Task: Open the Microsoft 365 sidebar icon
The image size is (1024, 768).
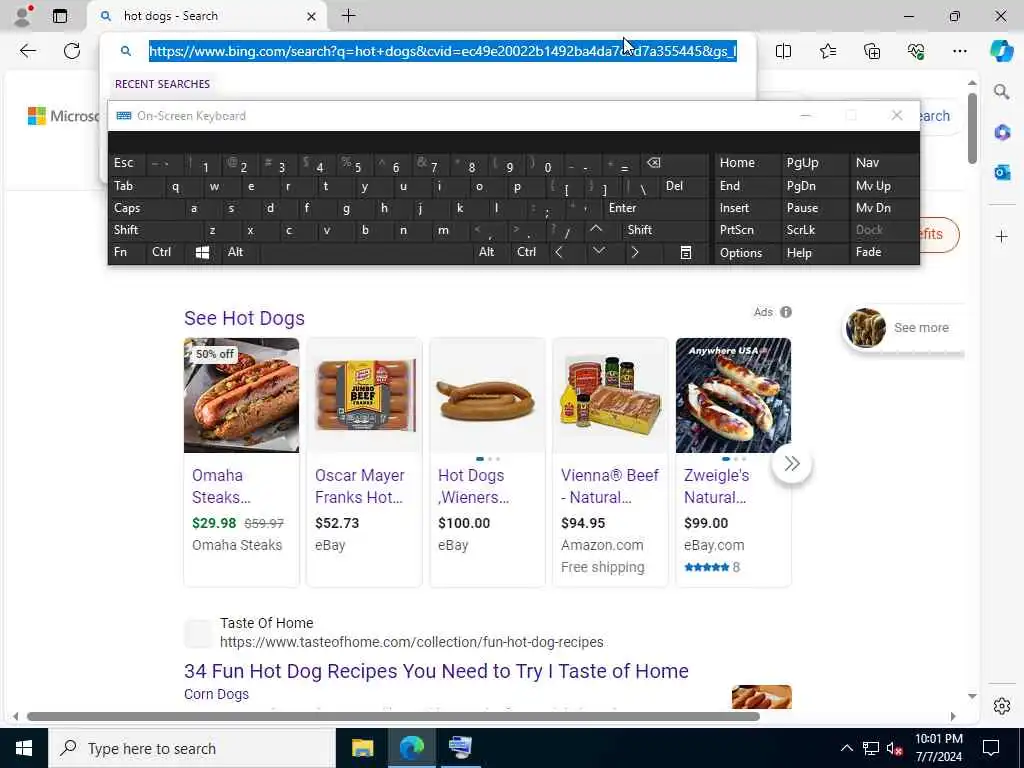Action: click(x=1002, y=133)
